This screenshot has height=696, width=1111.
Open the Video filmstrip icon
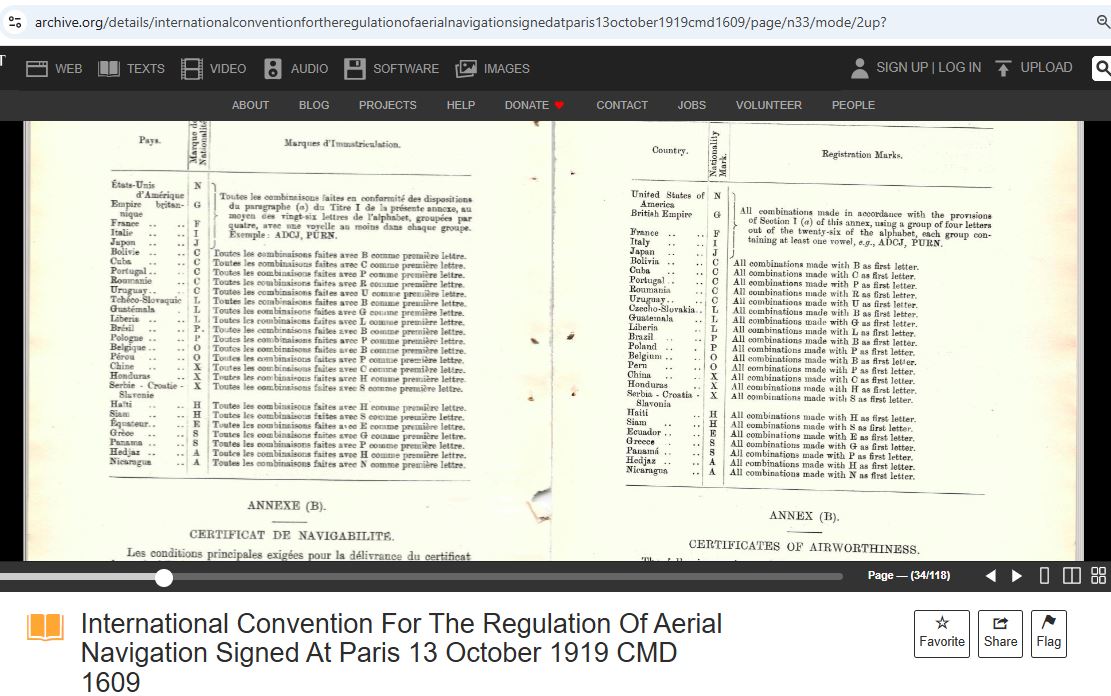point(191,69)
